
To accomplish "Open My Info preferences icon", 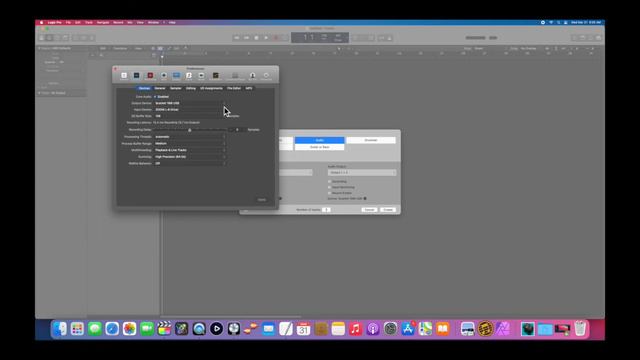I will [x=252, y=76].
